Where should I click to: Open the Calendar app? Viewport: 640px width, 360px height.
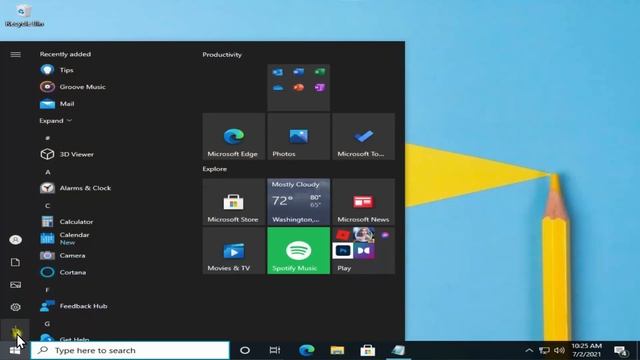[64, 238]
